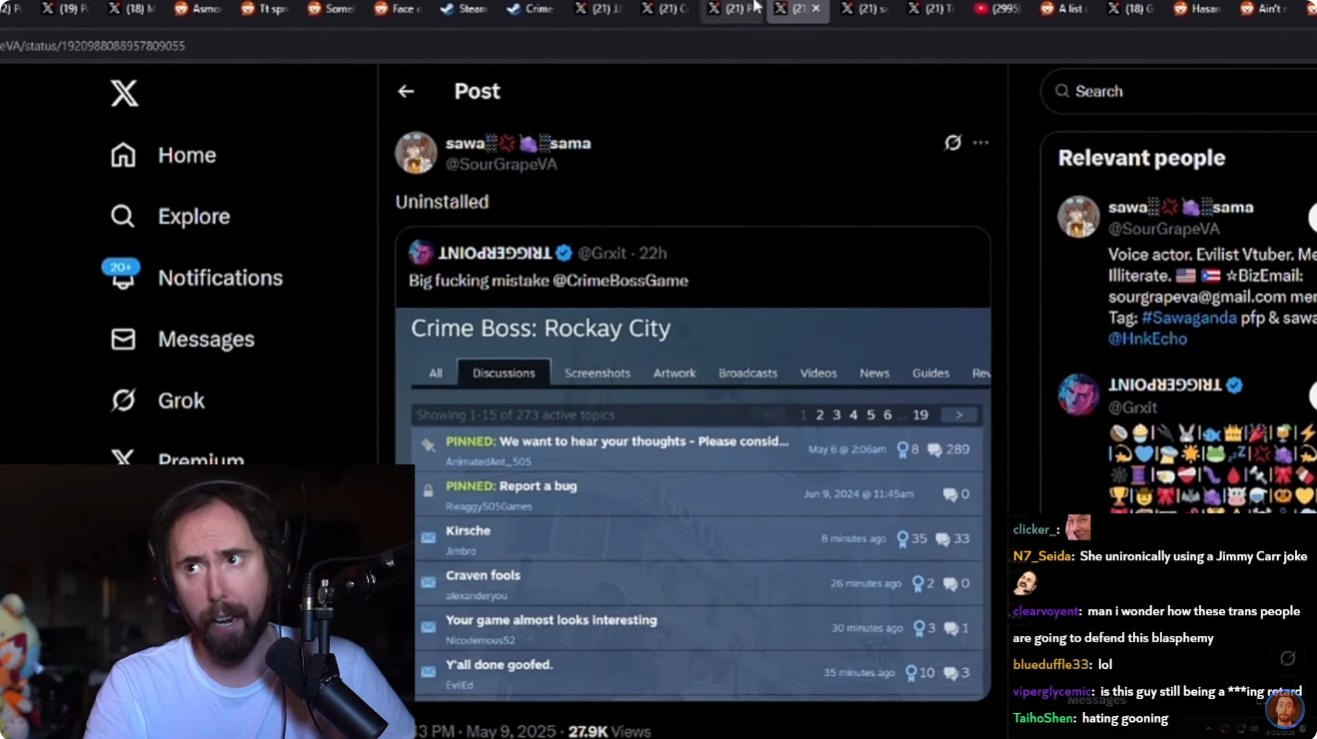Click the clearvoyent username in chat
Screen dimensions: 1317x739
coord(1046,611)
